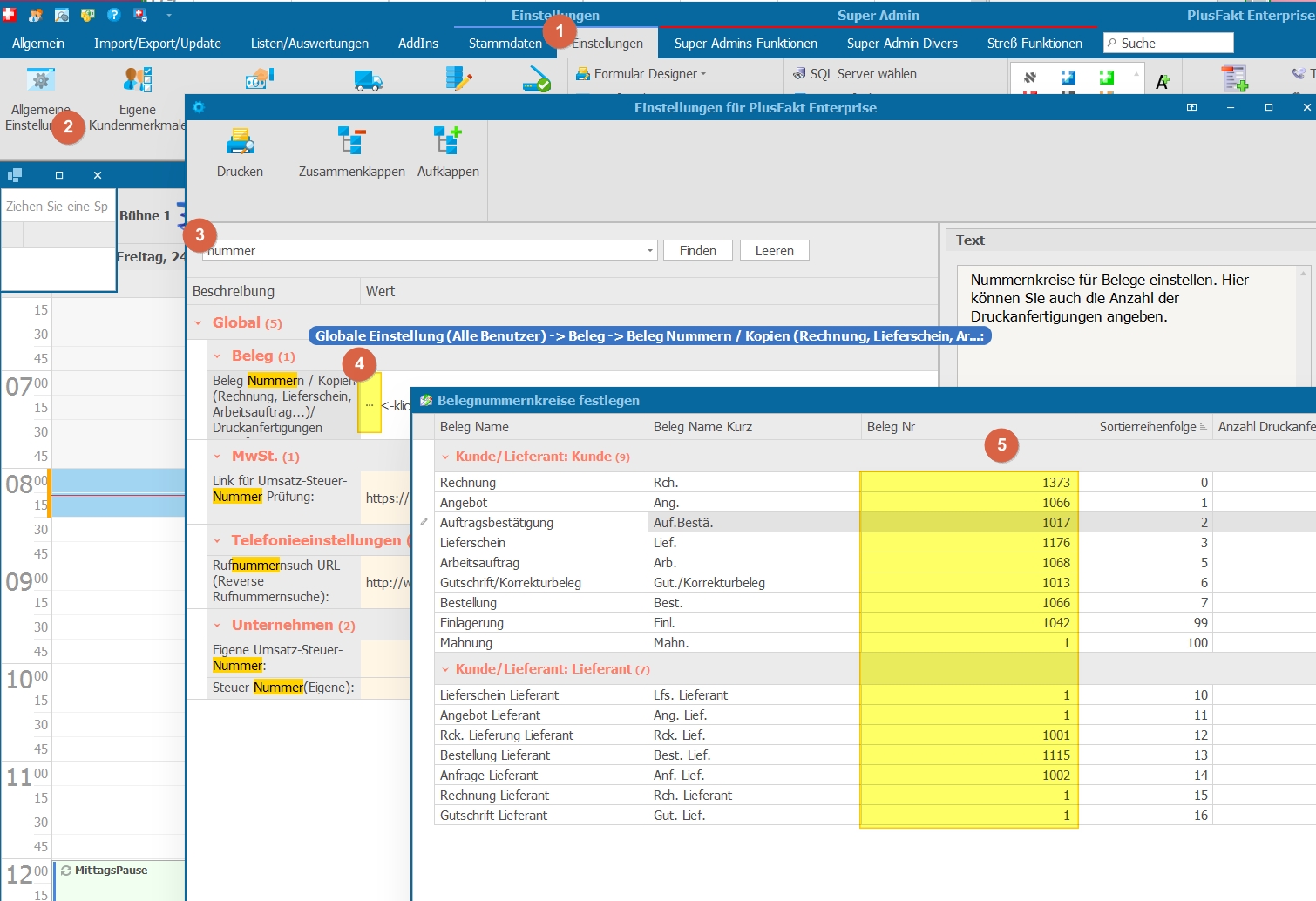This screenshot has height=901, width=1316.
Task: Select the gray striped skin swatch
Action: click(x=1030, y=78)
